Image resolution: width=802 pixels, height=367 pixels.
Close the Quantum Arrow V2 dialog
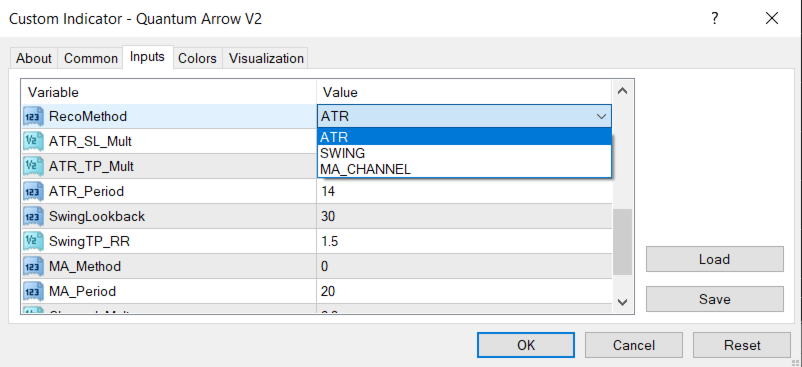click(772, 19)
